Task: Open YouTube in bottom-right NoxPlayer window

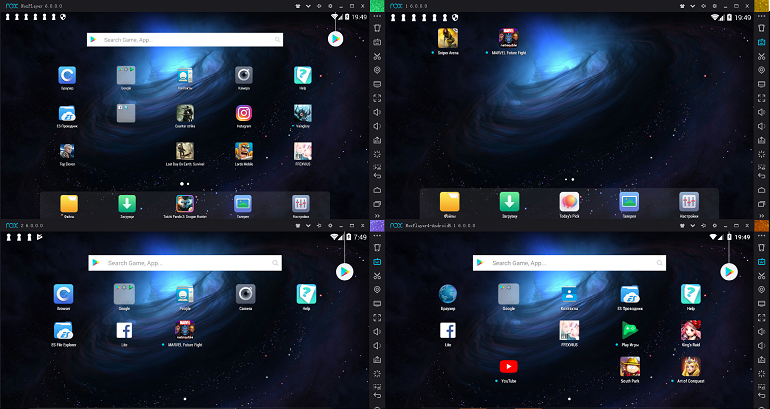Action: (508, 367)
